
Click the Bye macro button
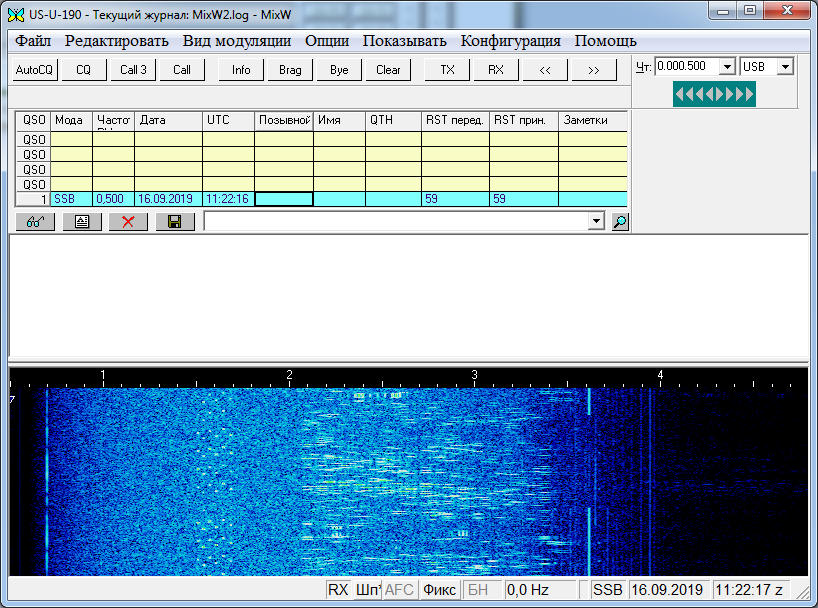(x=339, y=70)
